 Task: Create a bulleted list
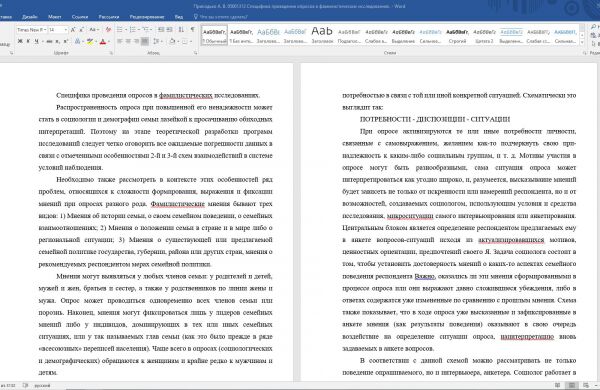click(119, 29)
